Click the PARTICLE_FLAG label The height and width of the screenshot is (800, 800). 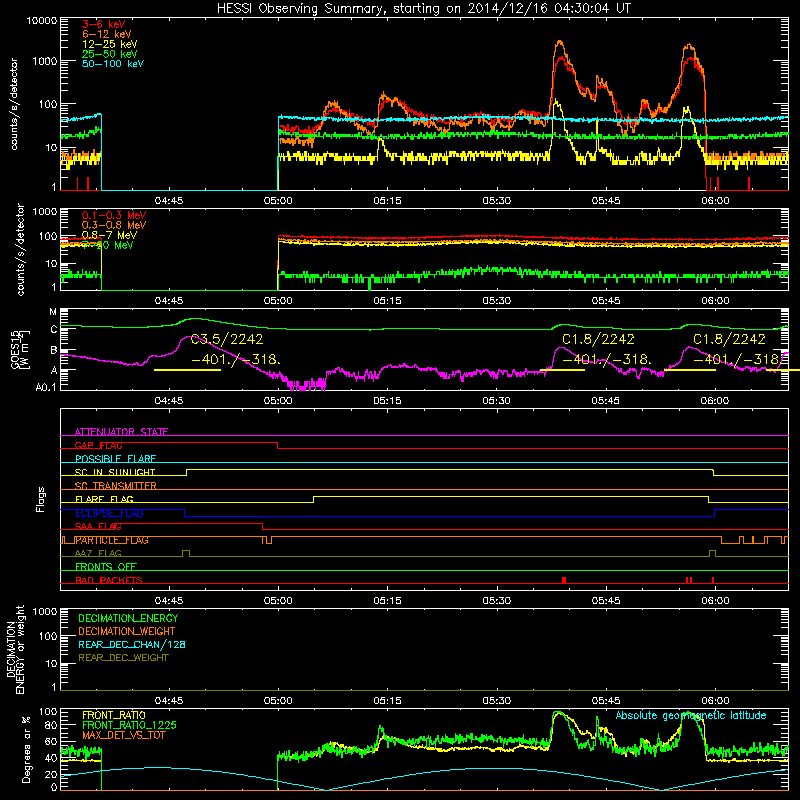112,540
